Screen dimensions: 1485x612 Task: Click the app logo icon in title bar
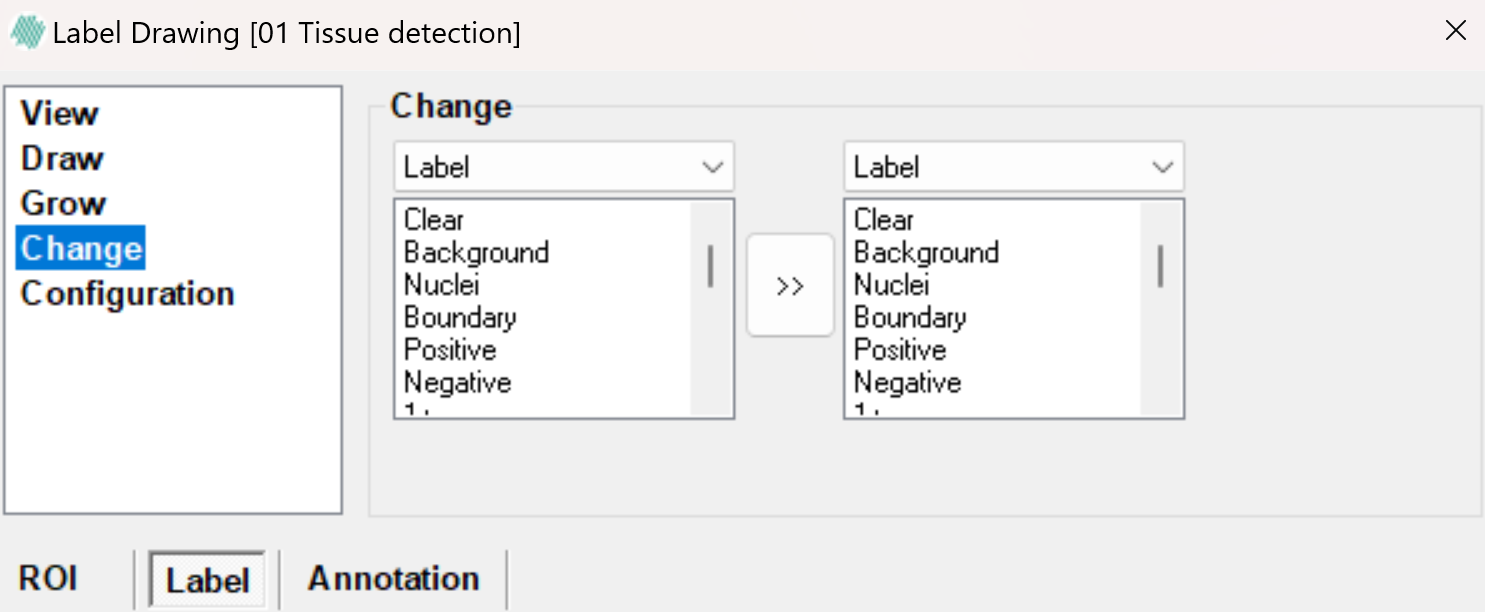pyautogui.click(x=28, y=32)
